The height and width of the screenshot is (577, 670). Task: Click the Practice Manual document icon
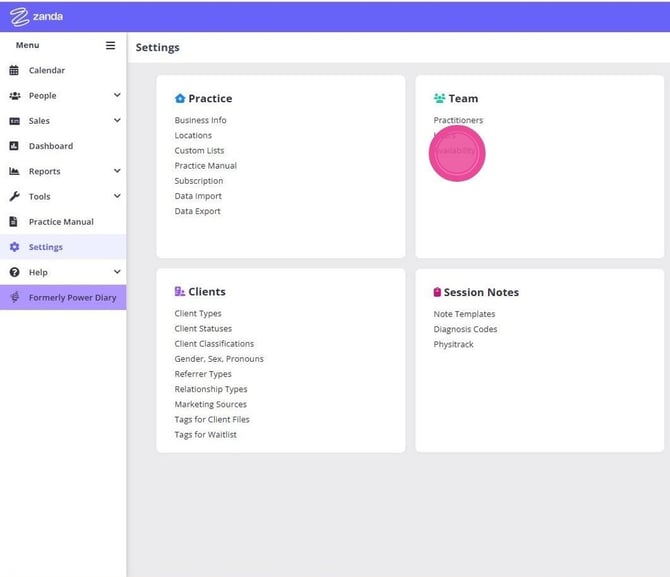pos(14,221)
